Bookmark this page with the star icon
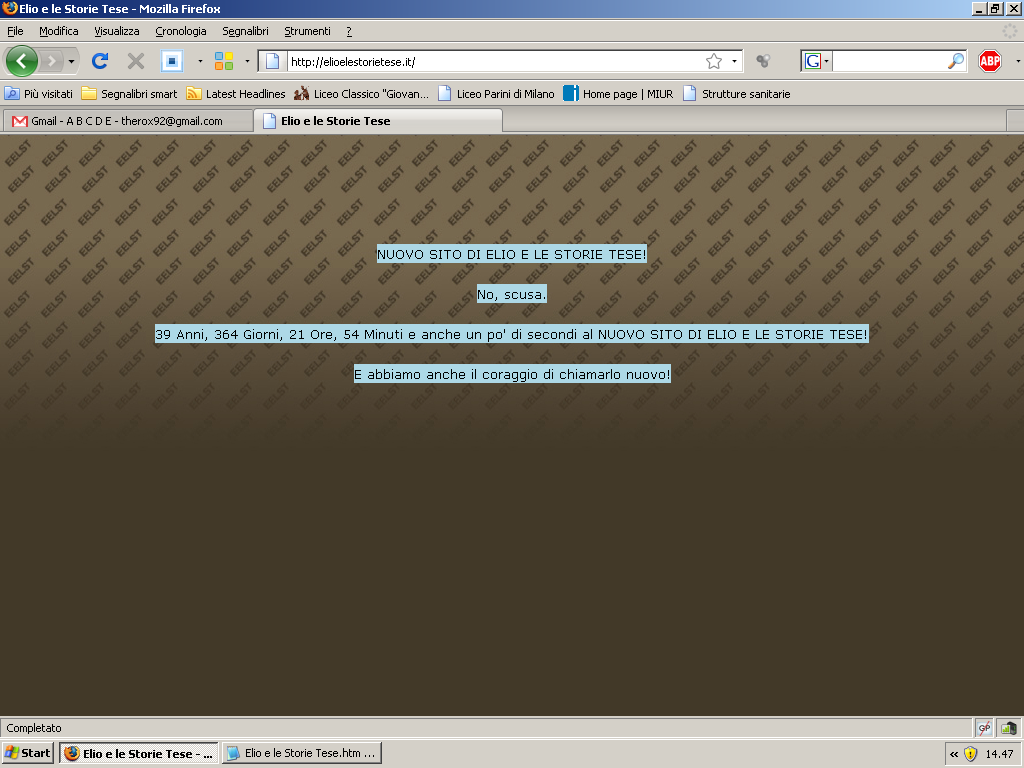Image resolution: width=1024 pixels, height=768 pixels. pos(714,61)
